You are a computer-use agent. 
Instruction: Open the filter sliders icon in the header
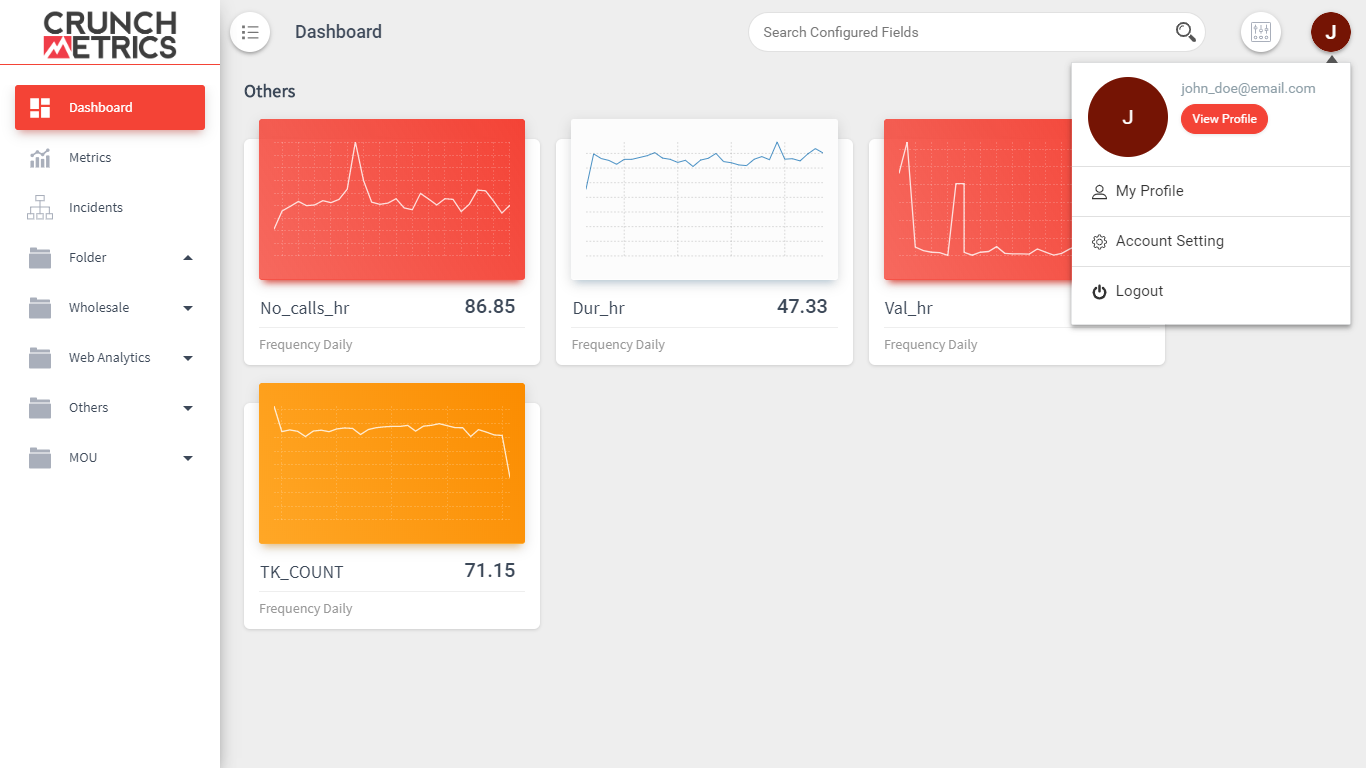[1260, 32]
